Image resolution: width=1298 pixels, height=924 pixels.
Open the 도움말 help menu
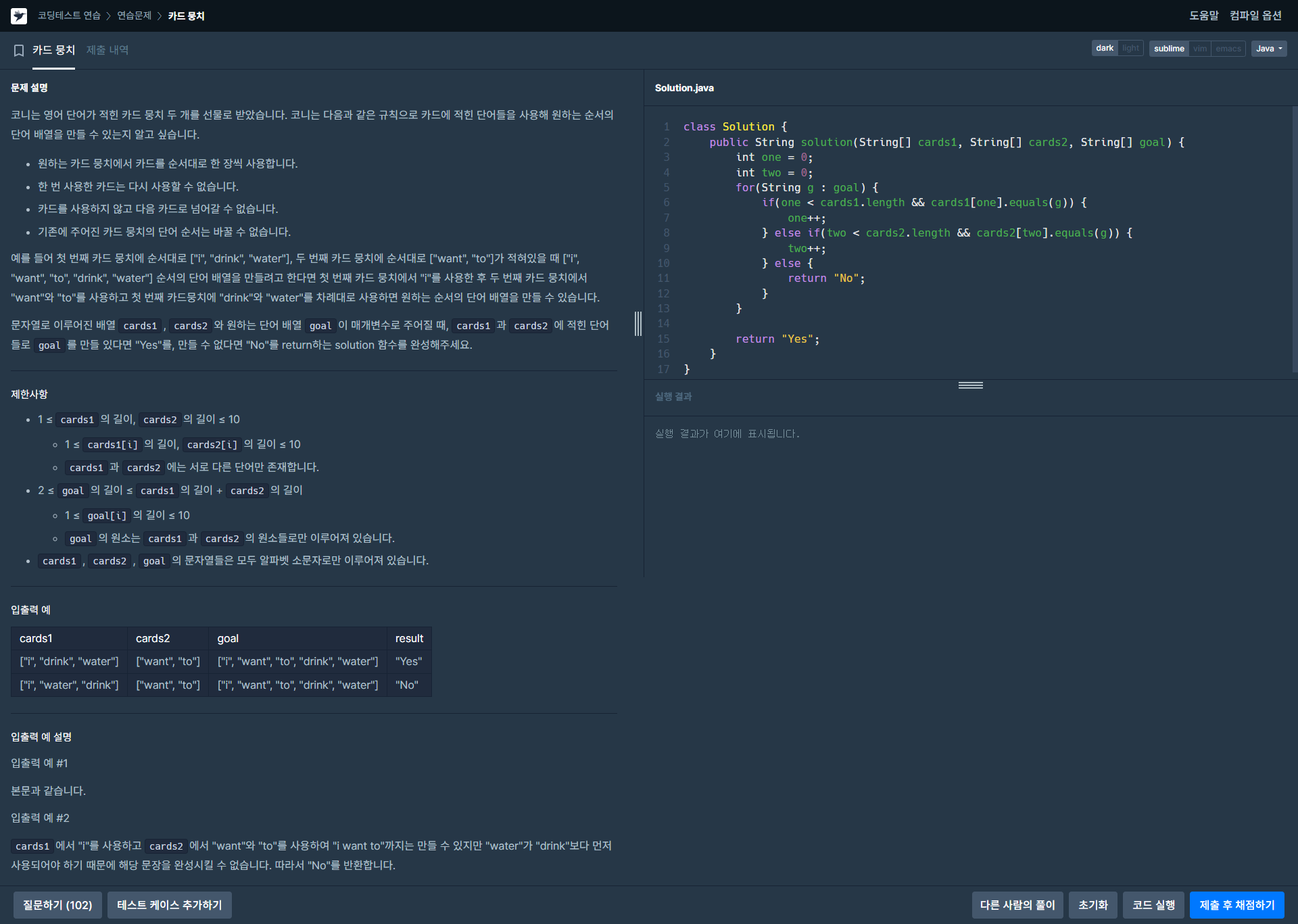[x=1203, y=16]
